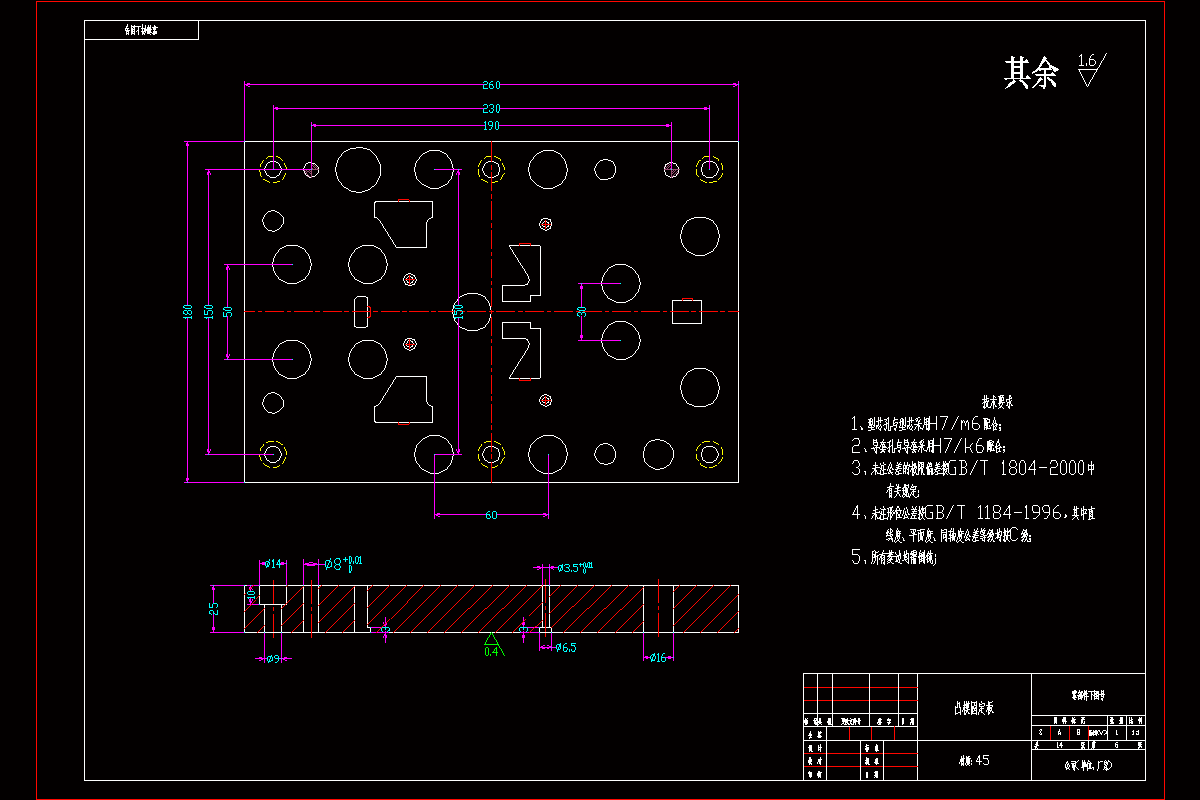Select the ø14 counterbore dimension

(x=272, y=564)
